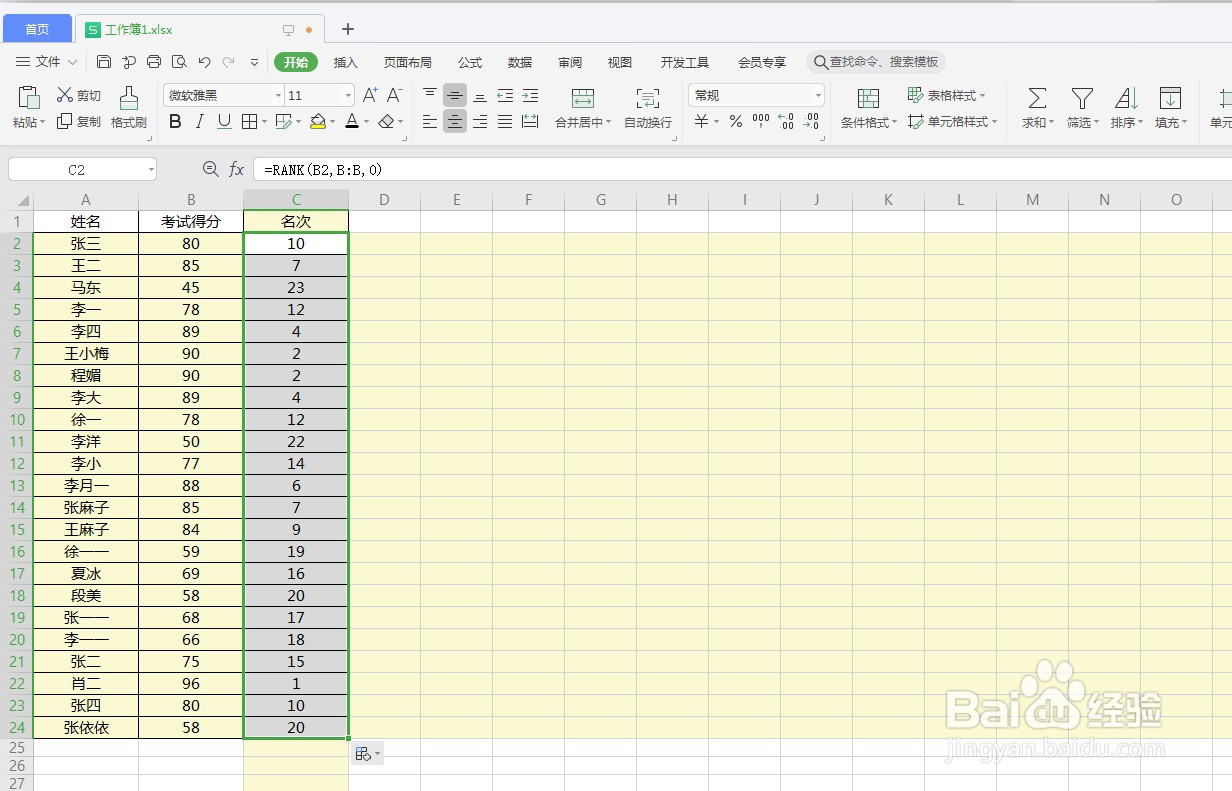
Task: Open font name dropdown 微软雅黑
Action: (278, 95)
